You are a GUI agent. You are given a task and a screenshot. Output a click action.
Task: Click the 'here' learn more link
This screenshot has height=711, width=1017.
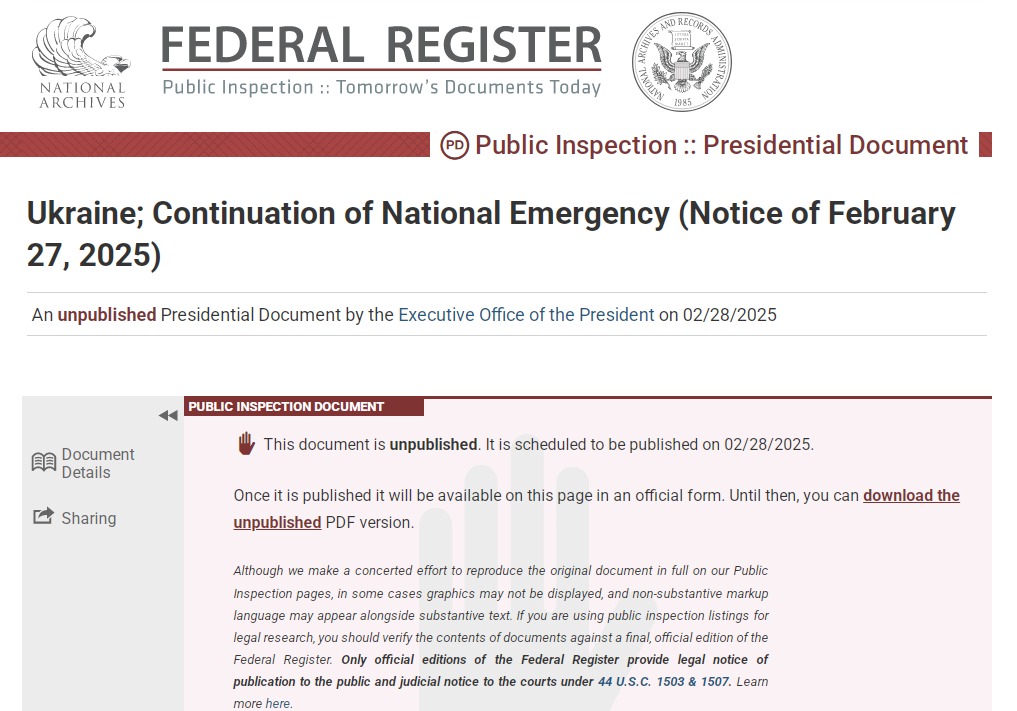[x=278, y=704]
